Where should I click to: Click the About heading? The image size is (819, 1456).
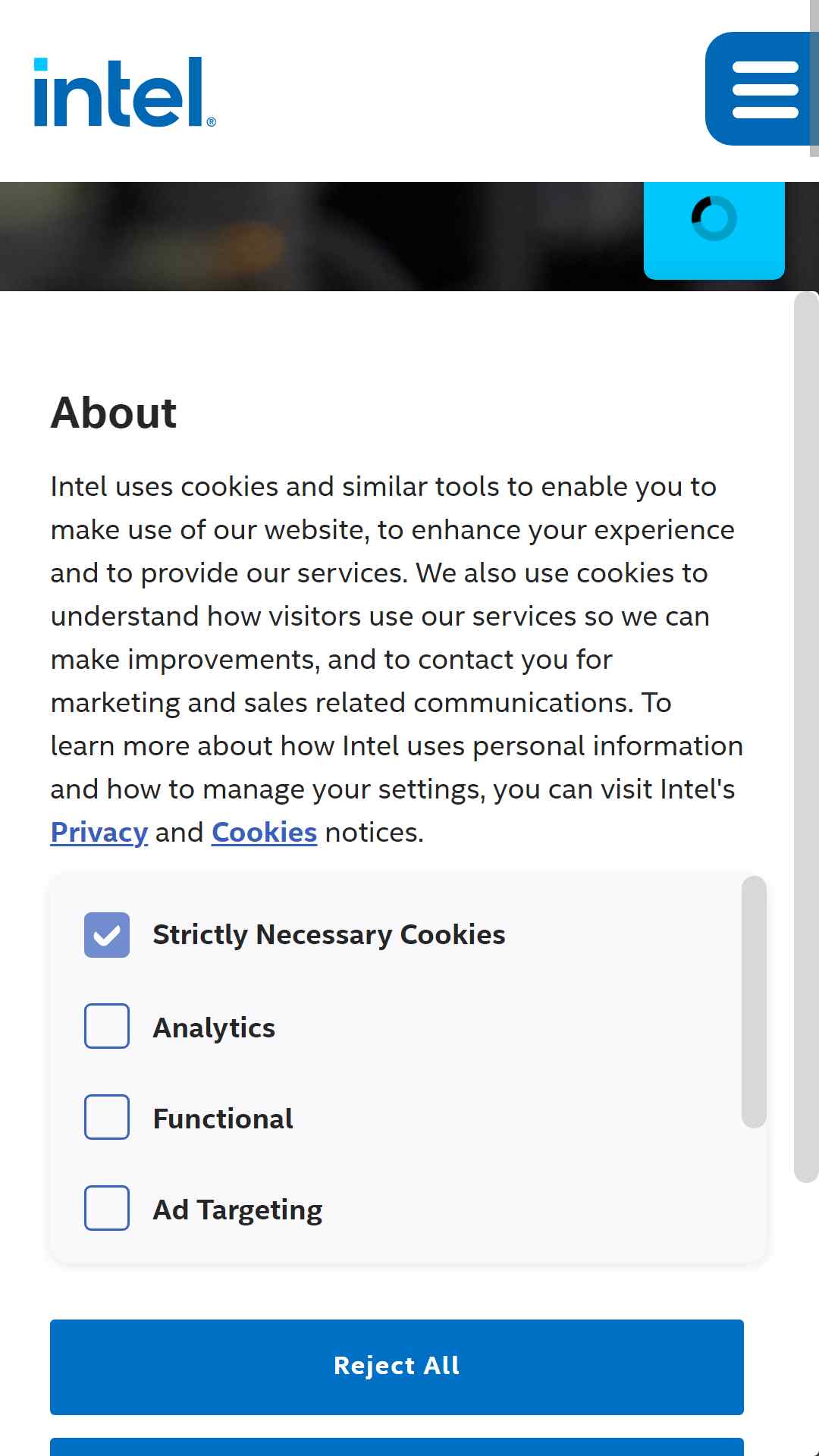click(x=114, y=413)
